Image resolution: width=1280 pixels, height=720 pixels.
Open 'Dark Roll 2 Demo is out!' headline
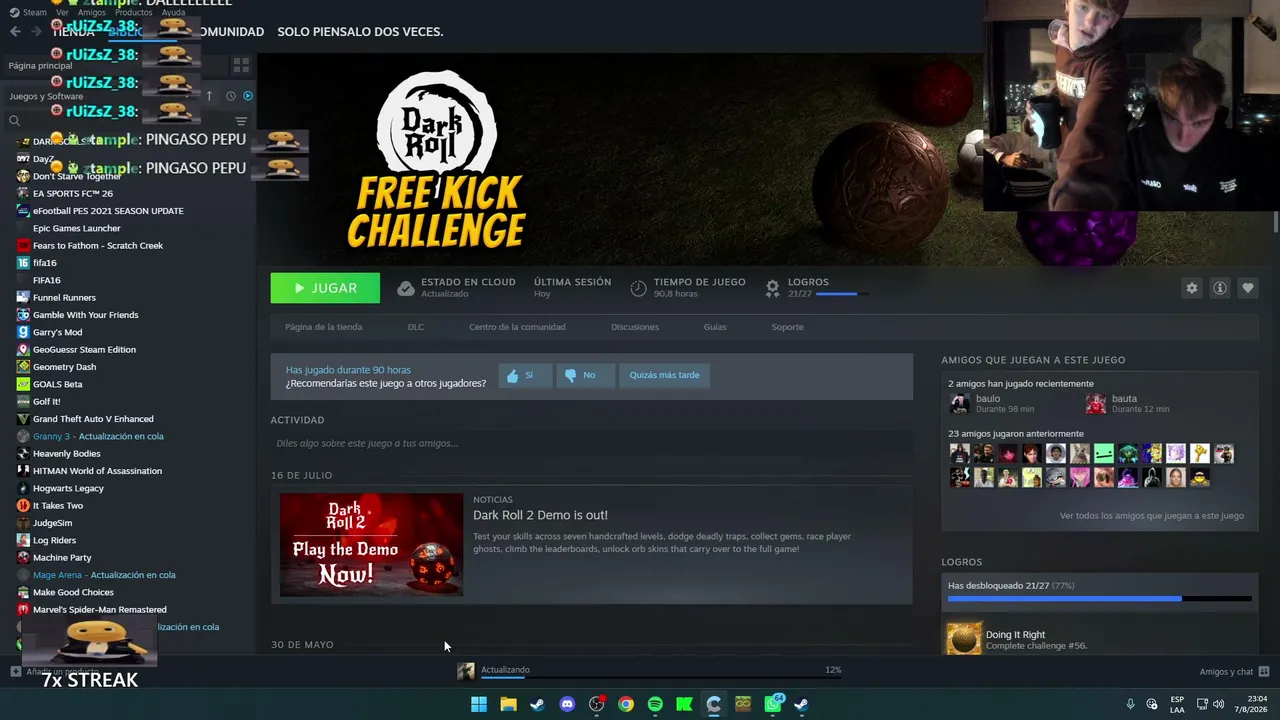[x=540, y=515]
